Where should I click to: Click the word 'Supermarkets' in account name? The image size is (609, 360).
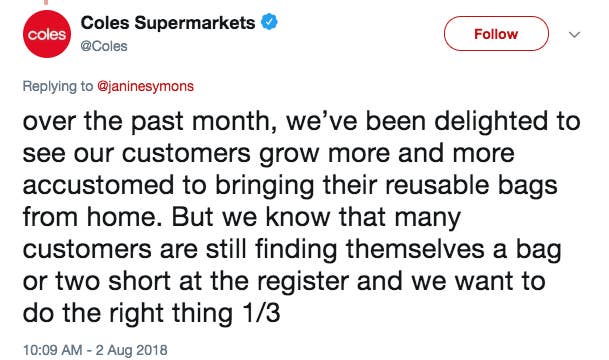pos(195,23)
